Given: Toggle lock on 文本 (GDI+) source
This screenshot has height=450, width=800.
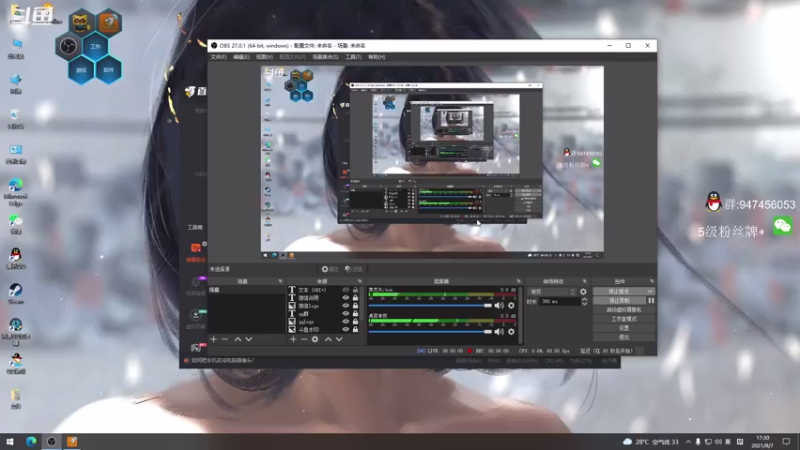Looking at the screenshot, I should (356, 290).
